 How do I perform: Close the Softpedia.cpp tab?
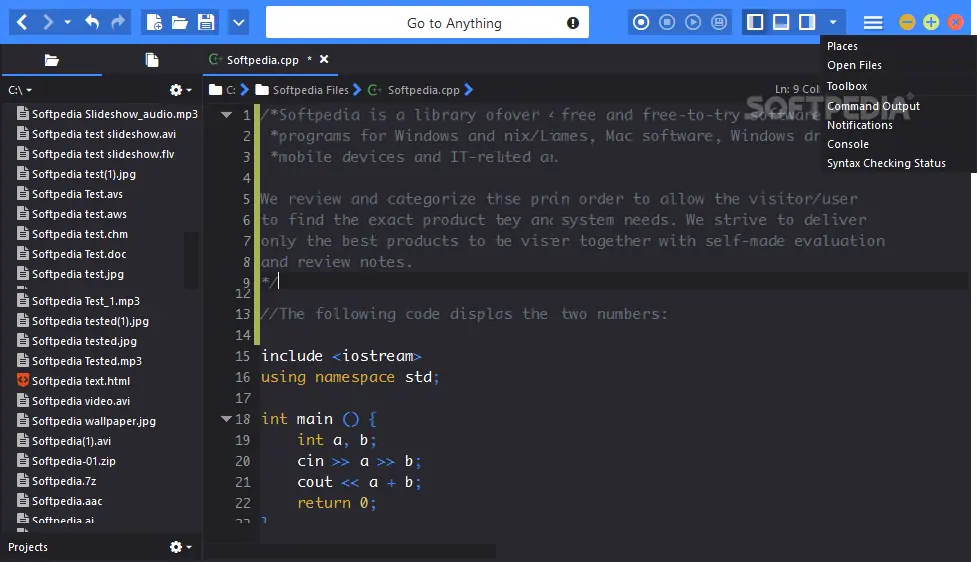324,59
